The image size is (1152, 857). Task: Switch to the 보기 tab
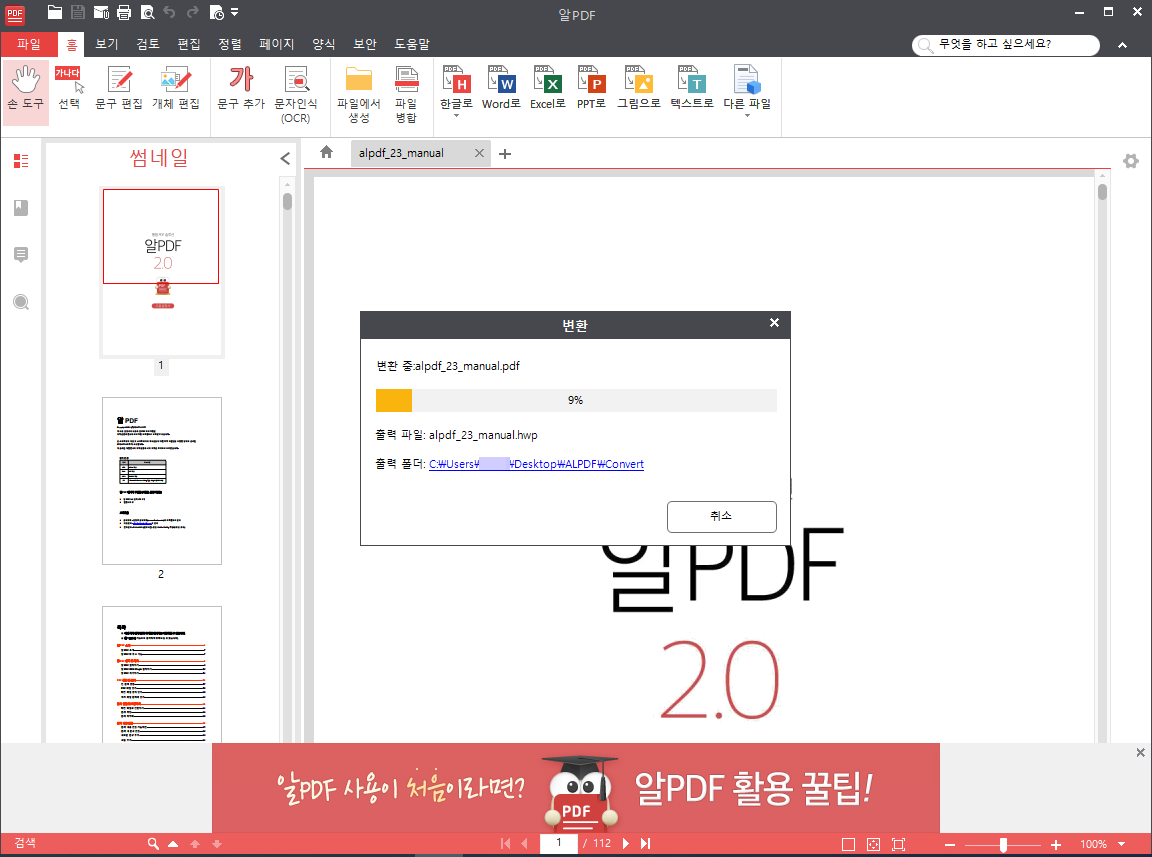[107, 44]
